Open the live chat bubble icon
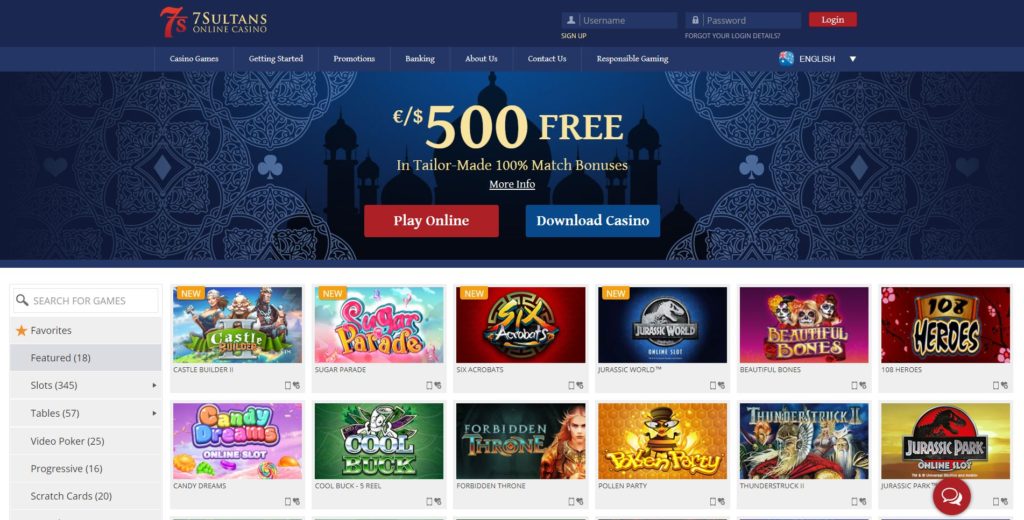1024x520 pixels. point(952,498)
